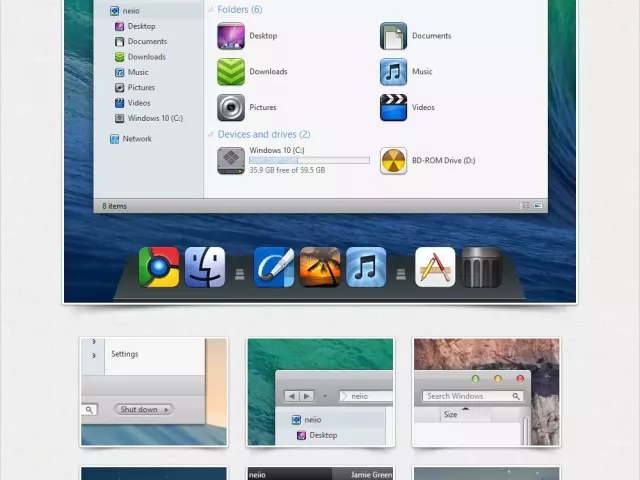Select Music in the navigation sidebar
Image resolution: width=640 pixels, height=480 pixels.
tap(138, 72)
